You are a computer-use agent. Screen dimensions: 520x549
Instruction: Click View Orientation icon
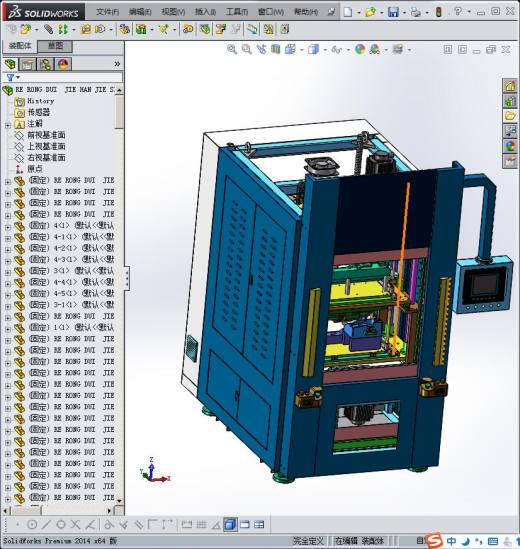(290, 49)
